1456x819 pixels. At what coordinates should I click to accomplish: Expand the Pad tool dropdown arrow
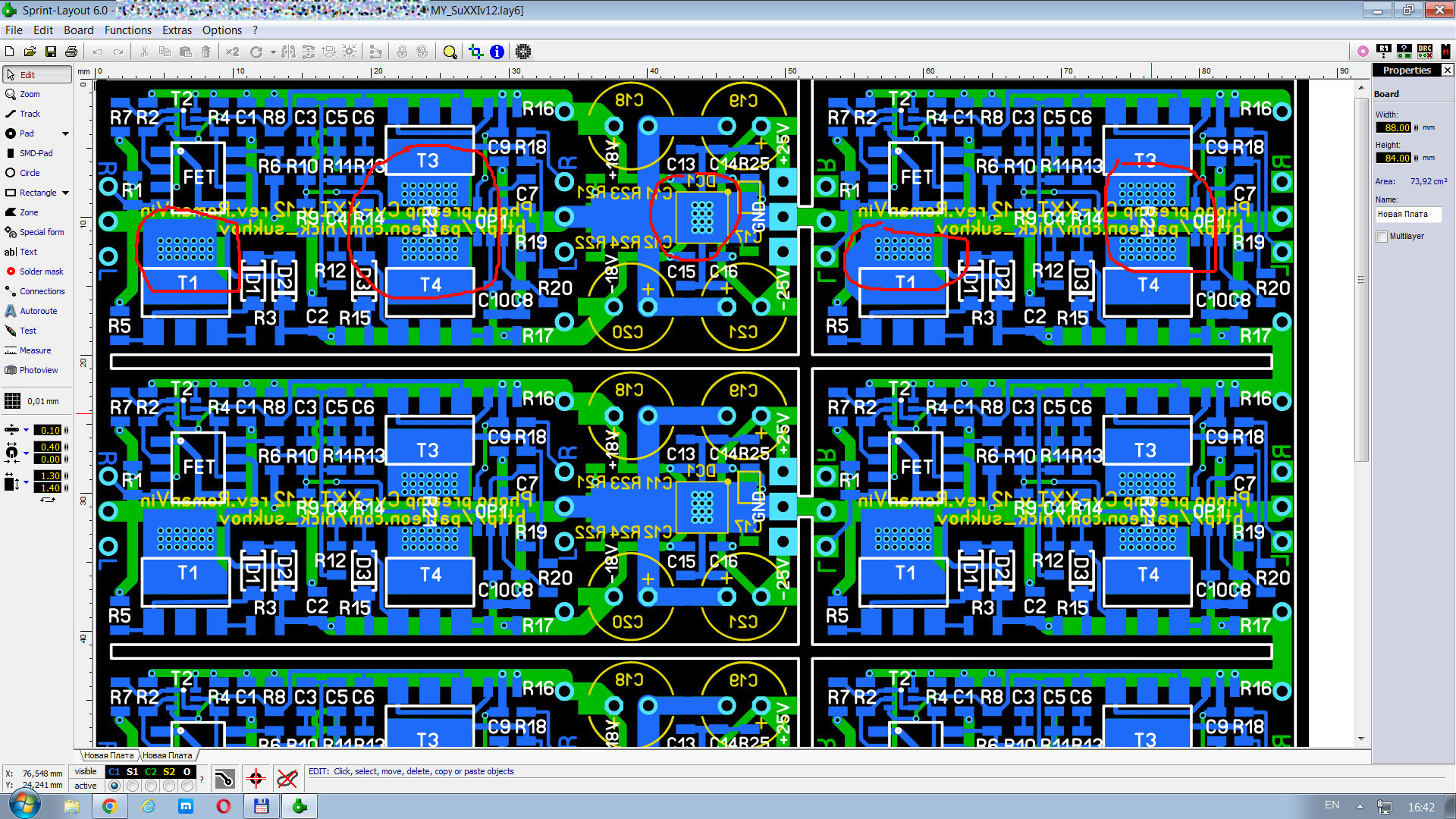(x=65, y=133)
